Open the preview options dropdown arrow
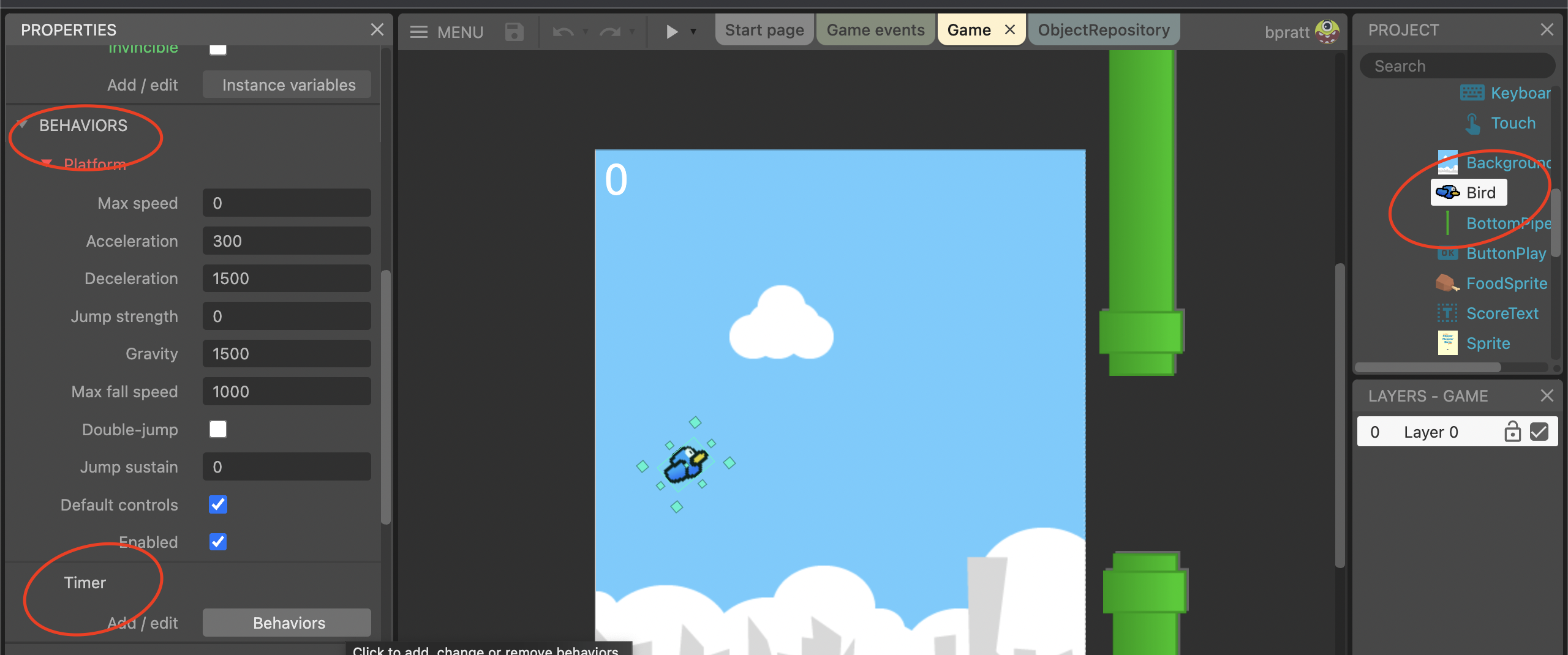Viewport: 1568px width, 655px height. 693,31
